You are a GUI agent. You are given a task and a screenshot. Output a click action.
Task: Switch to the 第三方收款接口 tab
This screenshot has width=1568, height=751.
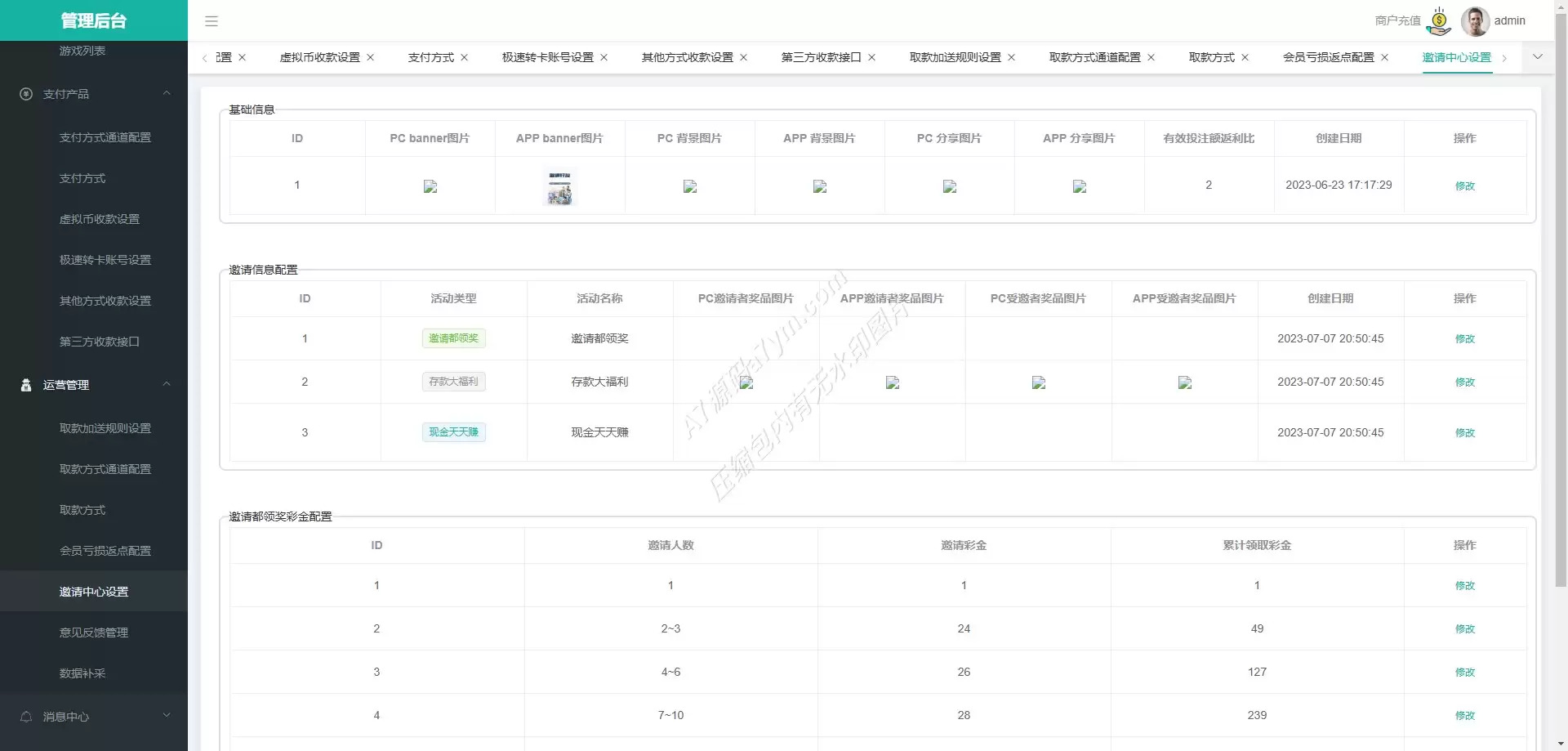[821, 57]
